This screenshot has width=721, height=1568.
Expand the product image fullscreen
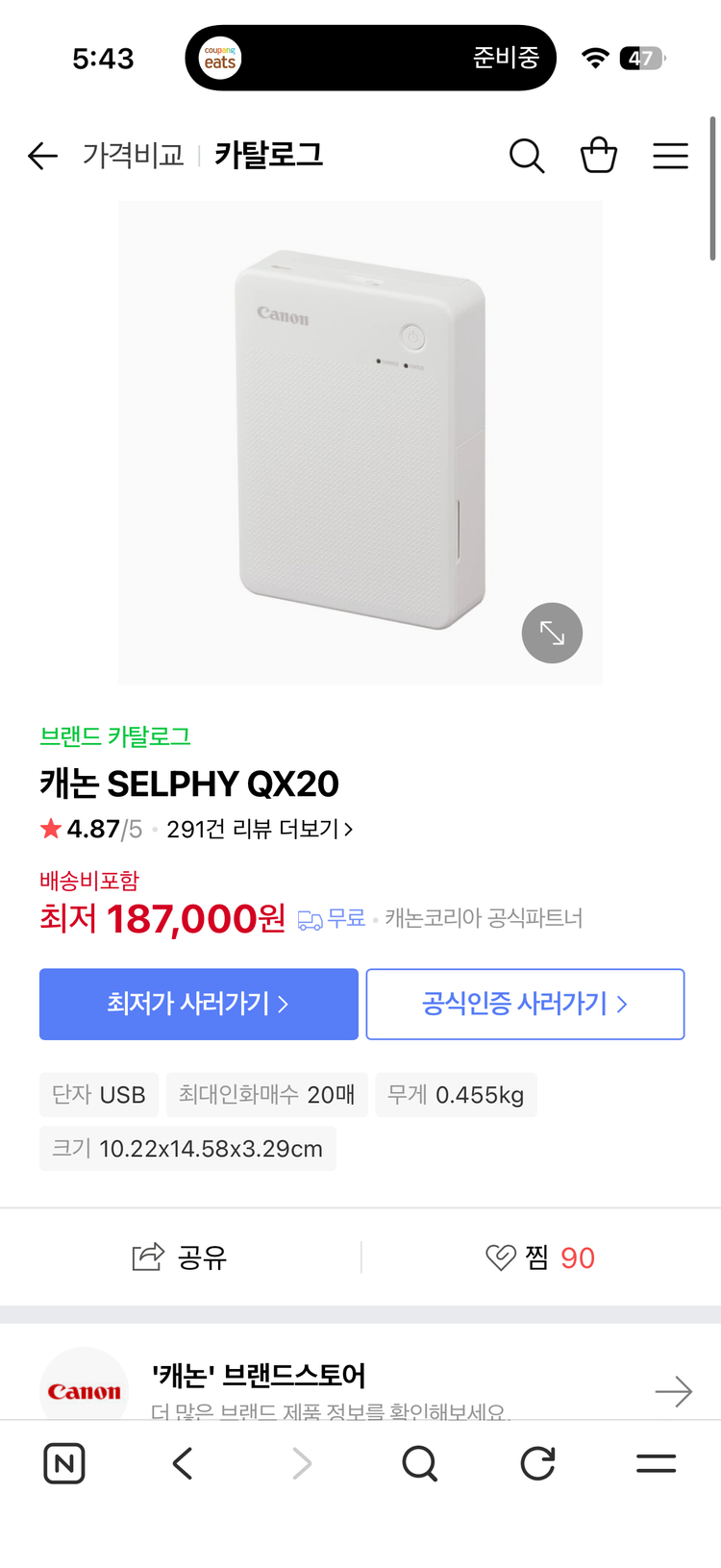coord(552,633)
